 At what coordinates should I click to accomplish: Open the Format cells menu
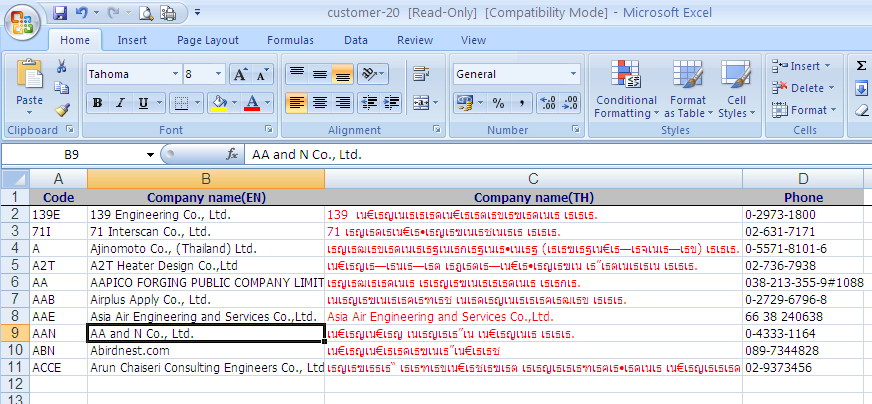[x=804, y=110]
